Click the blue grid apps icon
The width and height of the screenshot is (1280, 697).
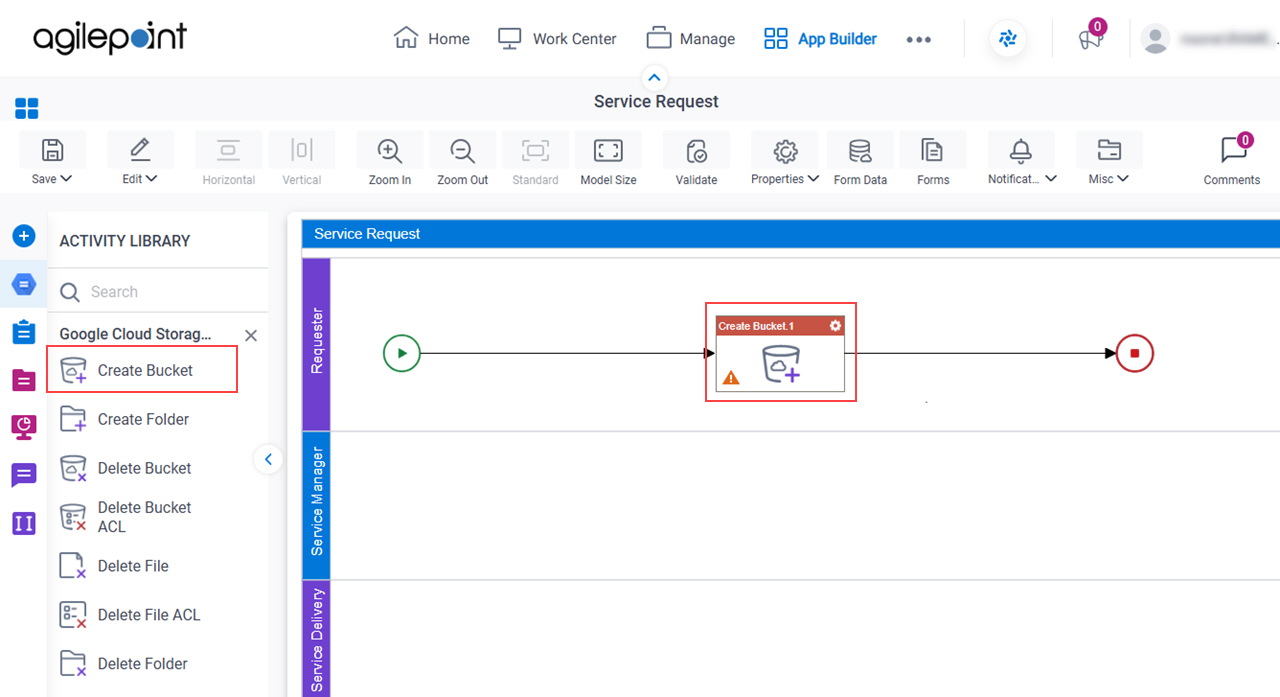point(27,108)
